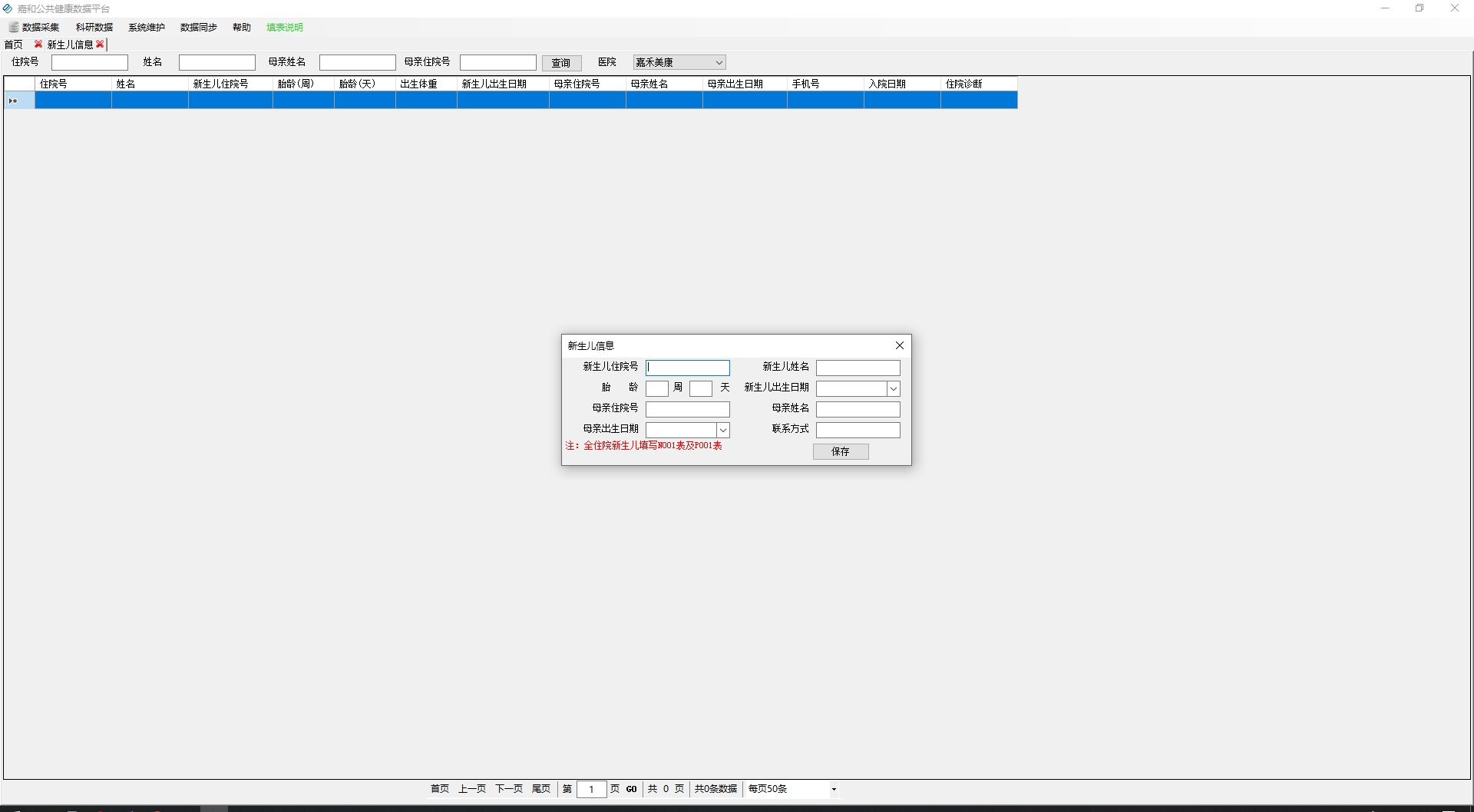Click the 新生儿出生日期 column header

coord(503,84)
